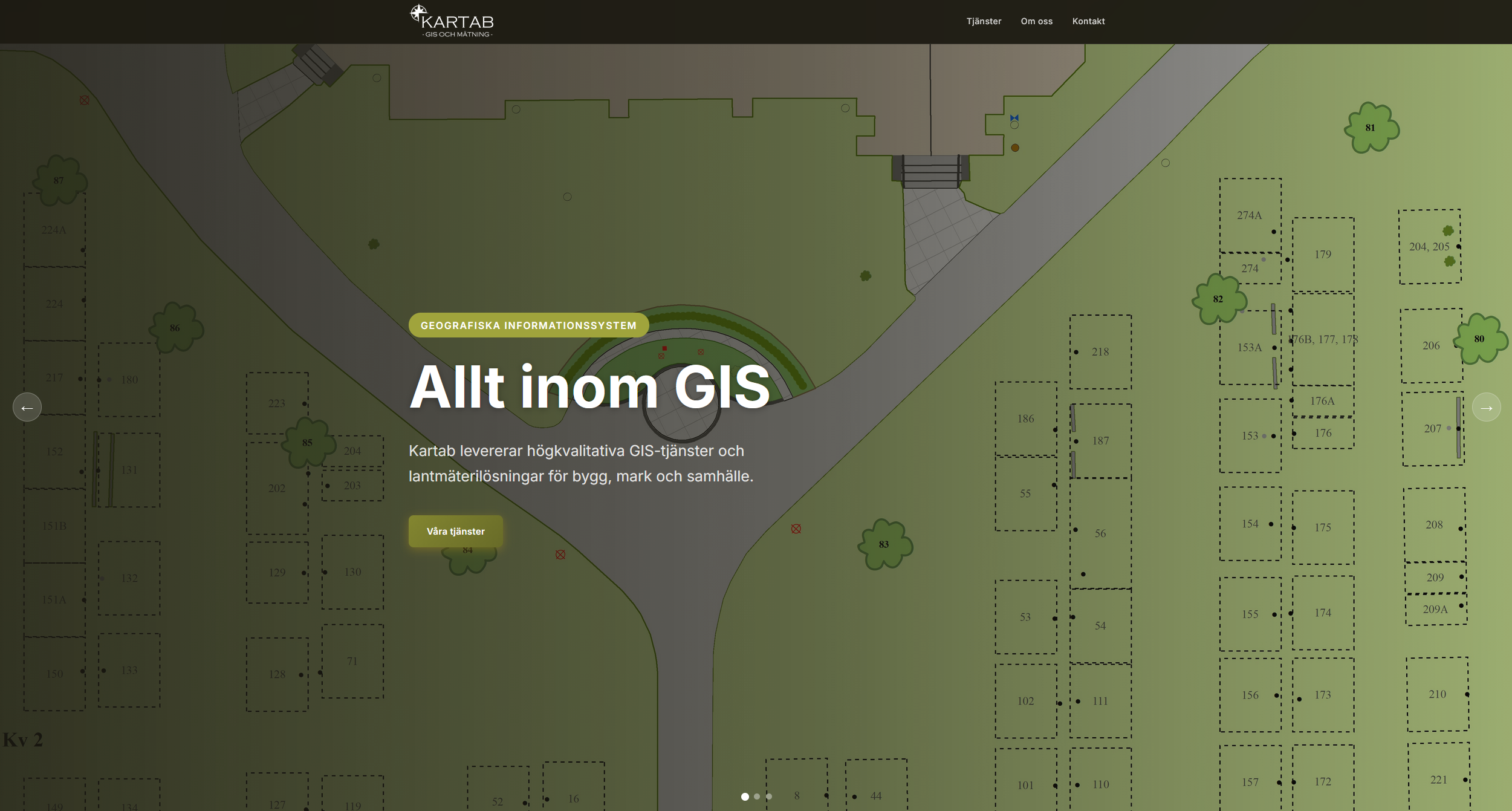Click the Geografiska Informationssystem badge
Image resolution: width=1512 pixels, height=811 pixels.
click(528, 325)
